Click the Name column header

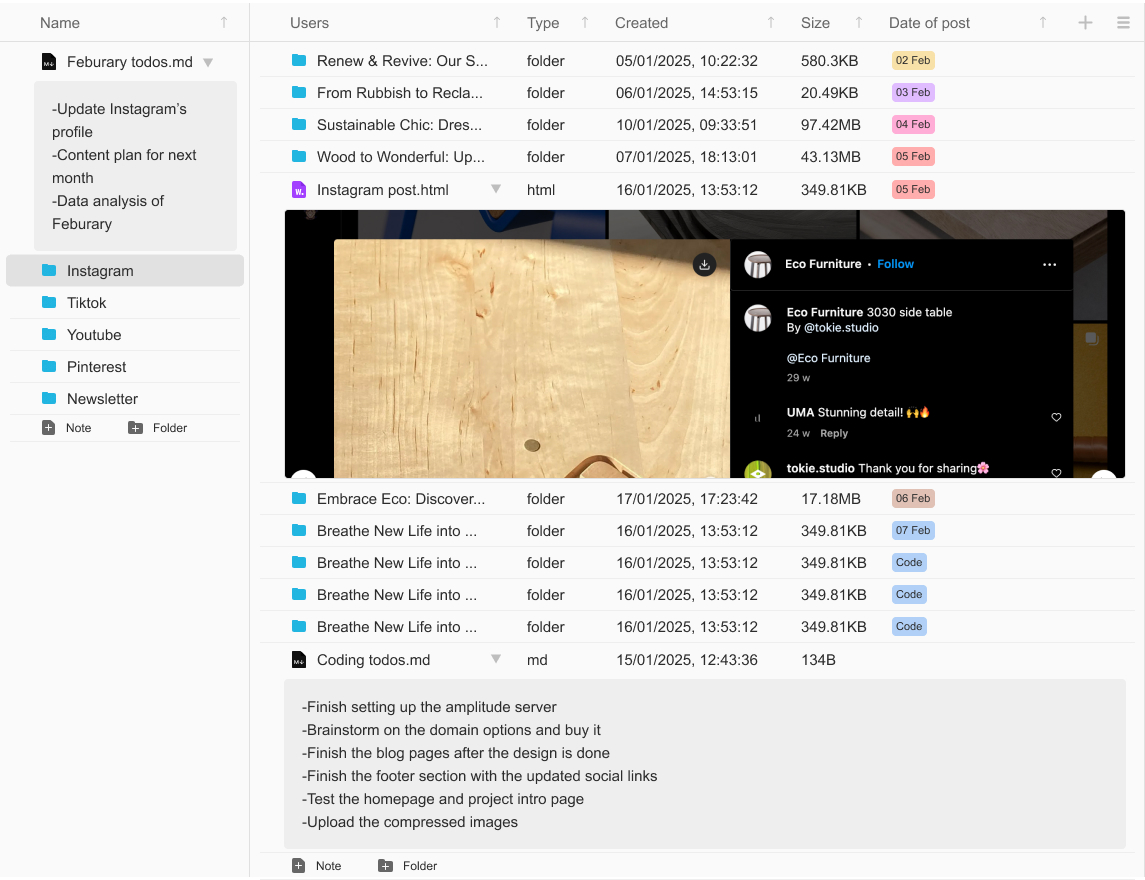click(x=60, y=23)
